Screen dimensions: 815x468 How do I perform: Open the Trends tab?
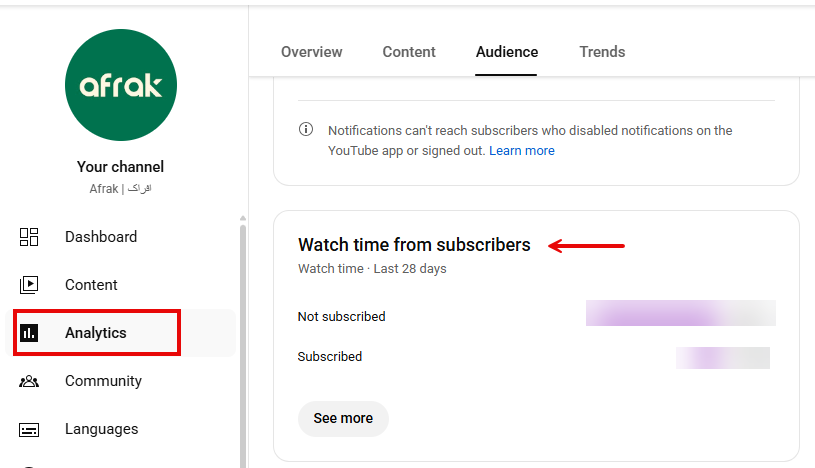[x=602, y=52]
